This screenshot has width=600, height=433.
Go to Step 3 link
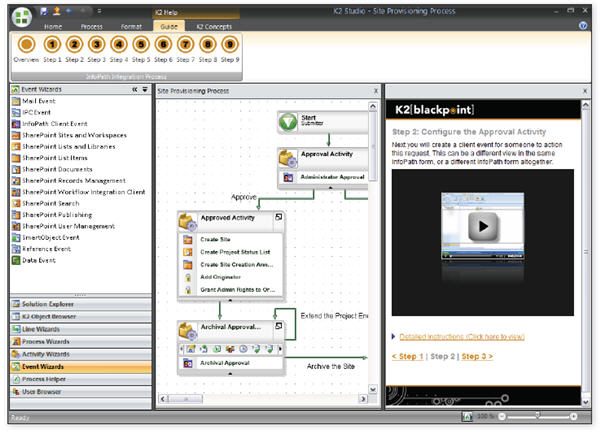point(476,356)
